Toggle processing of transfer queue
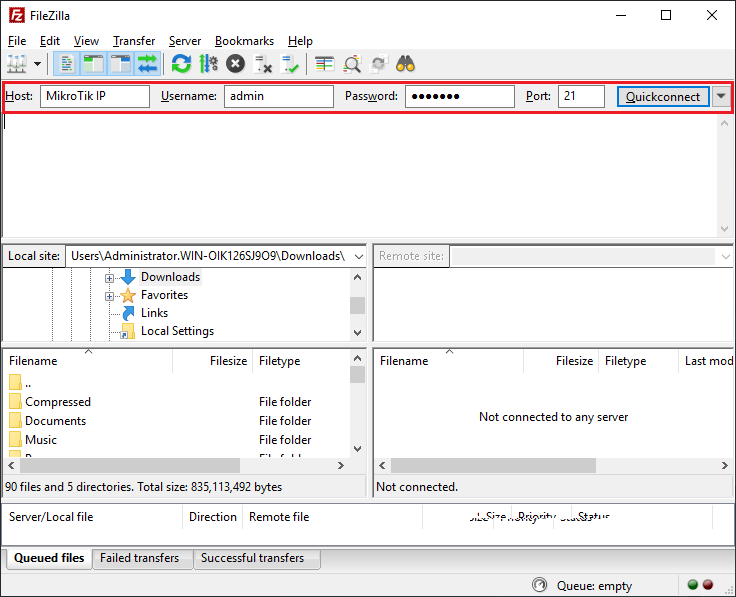The height and width of the screenshot is (597, 736). (208, 64)
